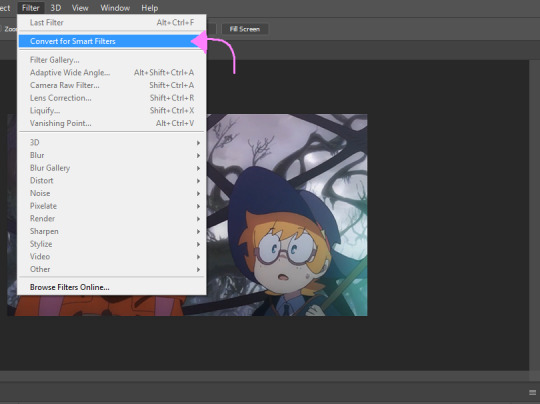The height and width of the screenshot is (404, 540).
Task: Choose Vanishing Point filter
Action: click(112, 123)
